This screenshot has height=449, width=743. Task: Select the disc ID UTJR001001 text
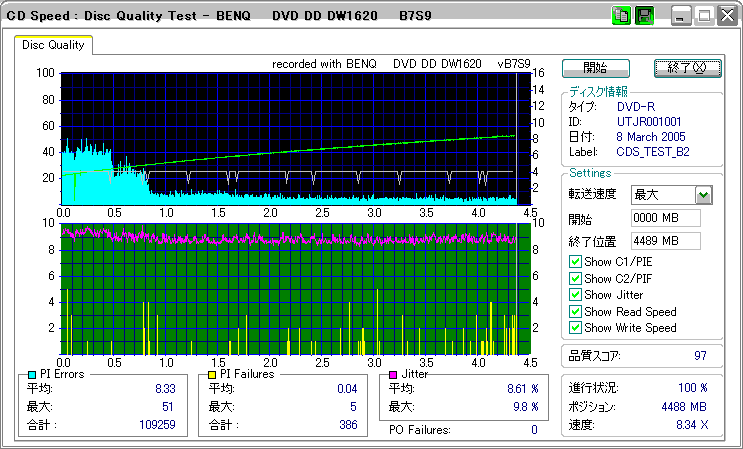coord(649,122)
